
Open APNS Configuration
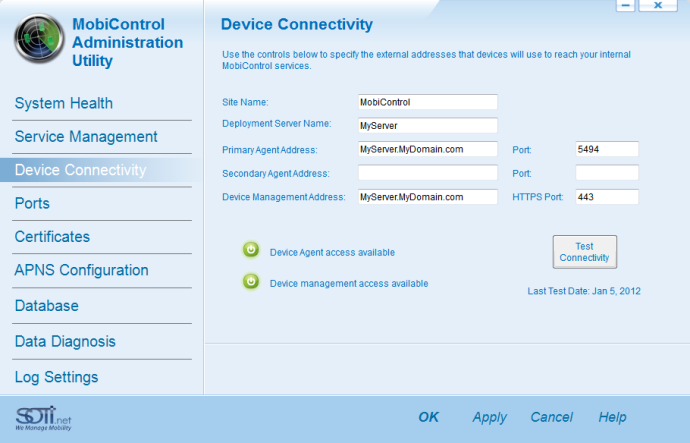(x=81, y=270)
